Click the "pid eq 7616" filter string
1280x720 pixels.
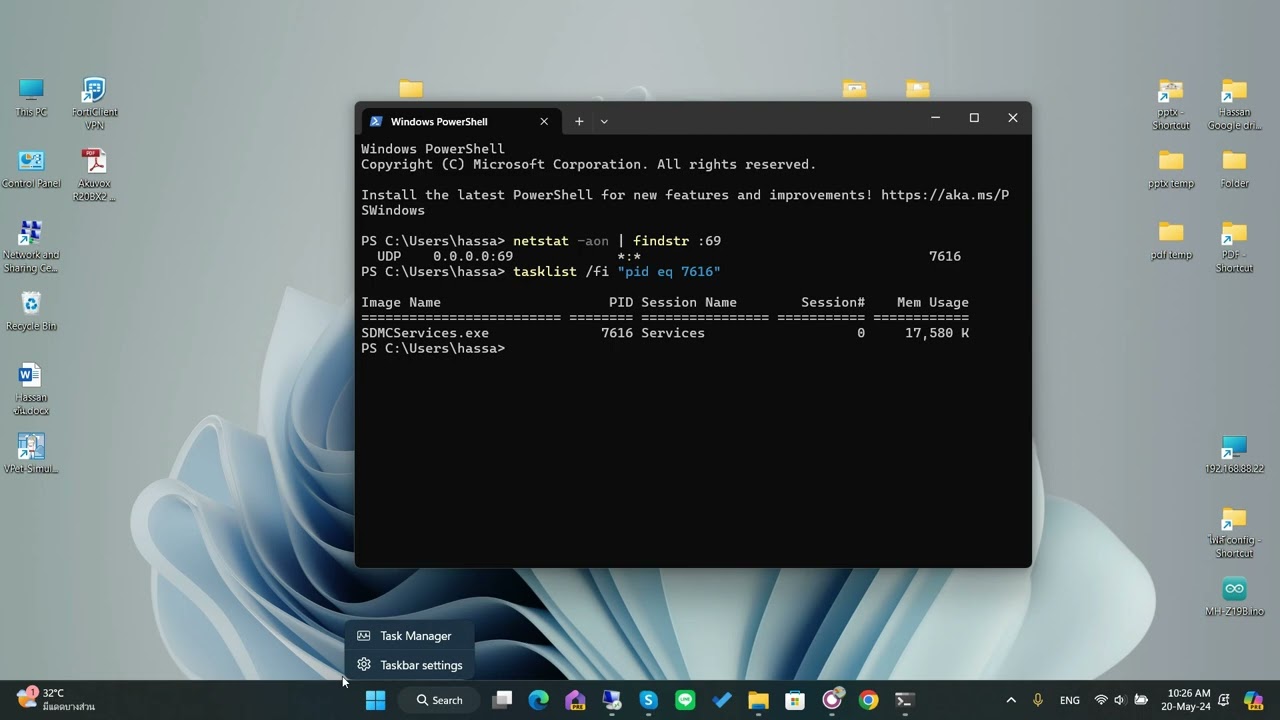(x=669, y=272)
